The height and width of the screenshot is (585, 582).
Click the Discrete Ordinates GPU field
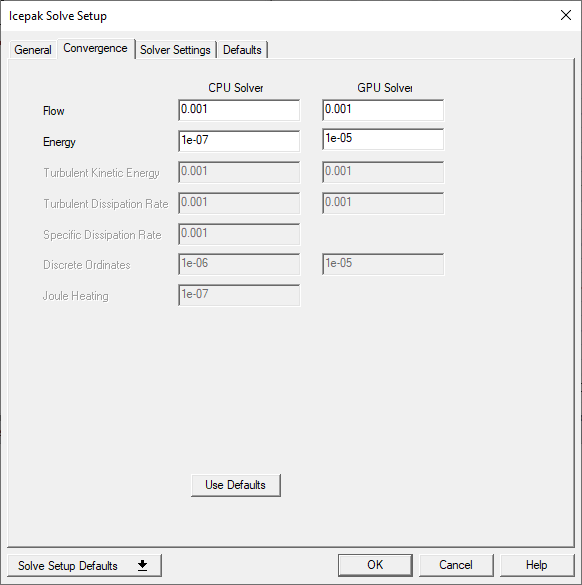[383, 264]
